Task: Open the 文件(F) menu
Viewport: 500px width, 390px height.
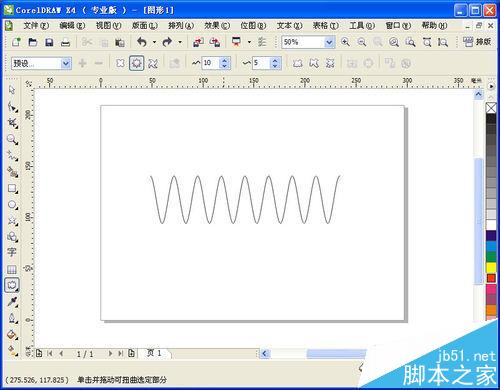Action: (36, 25)
